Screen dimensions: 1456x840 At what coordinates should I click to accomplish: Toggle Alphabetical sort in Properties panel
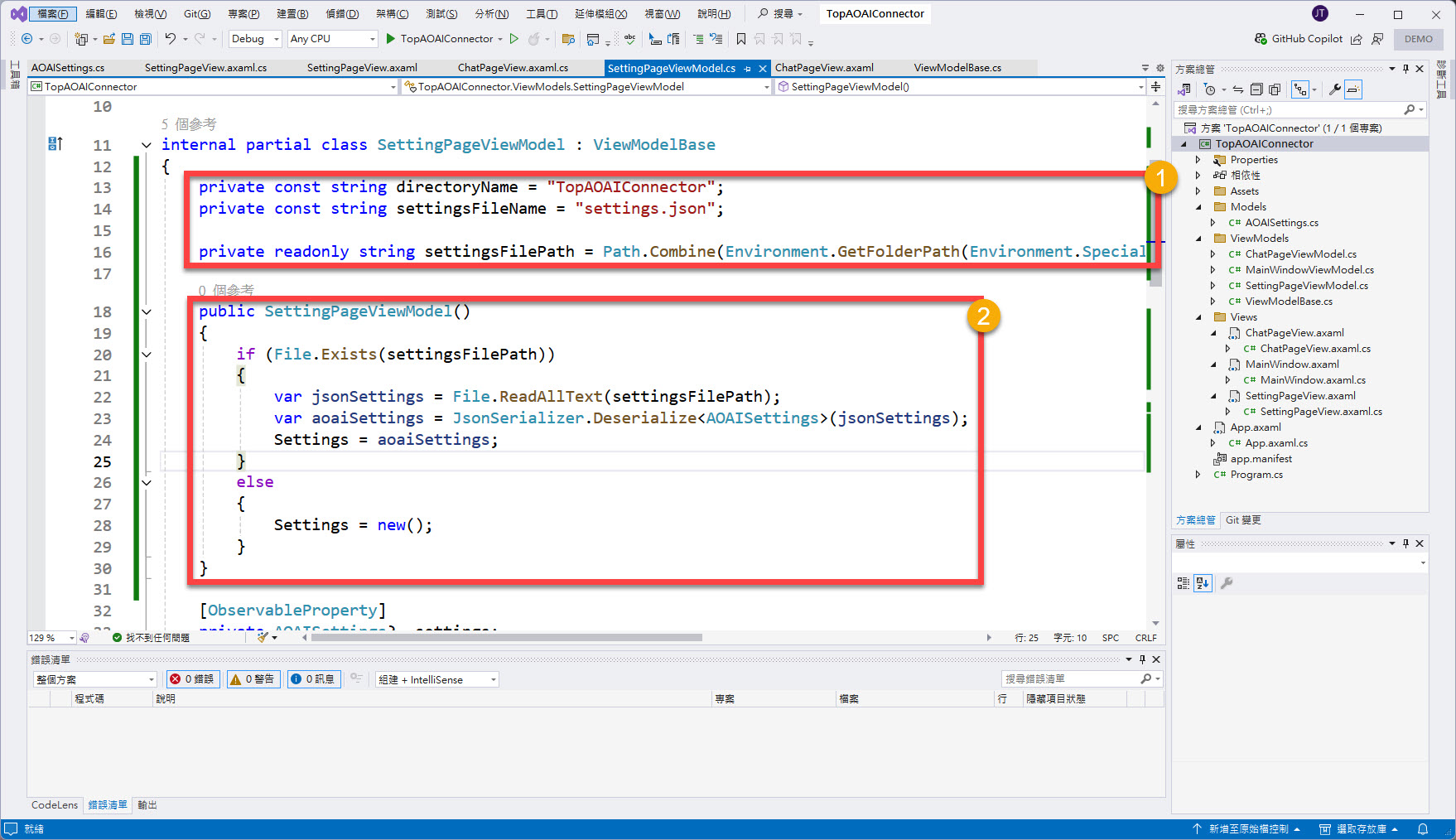(x=1203, y=583)
